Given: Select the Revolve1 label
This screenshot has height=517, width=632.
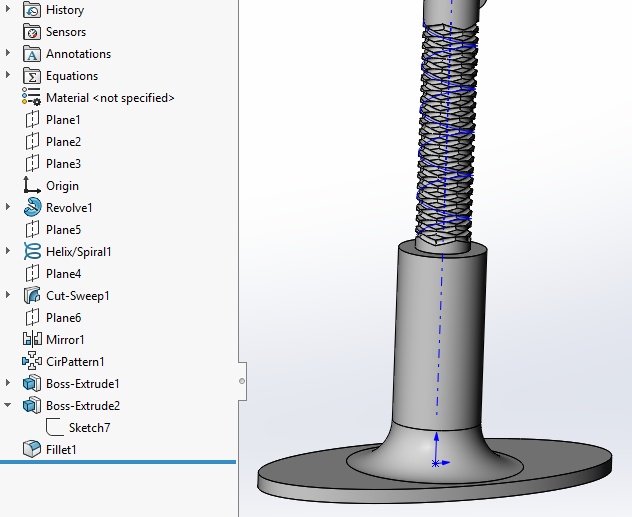Looking at the screenshot, I should tap(69, 208).
